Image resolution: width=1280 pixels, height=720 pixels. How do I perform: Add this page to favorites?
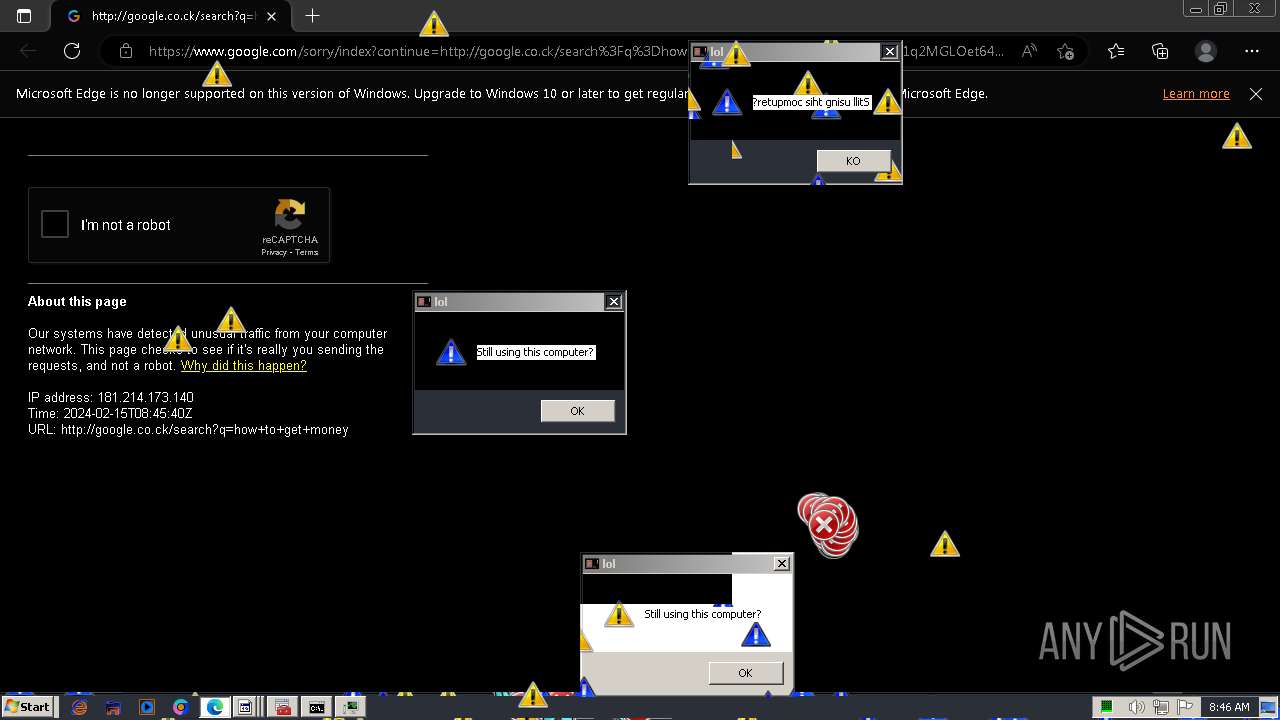pos(1065,51)
